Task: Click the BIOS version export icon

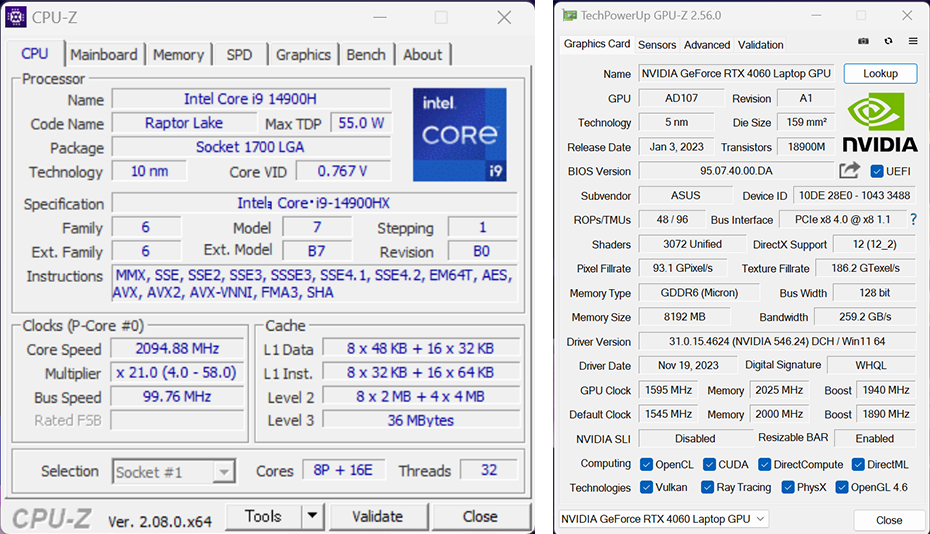Action: 849,171
